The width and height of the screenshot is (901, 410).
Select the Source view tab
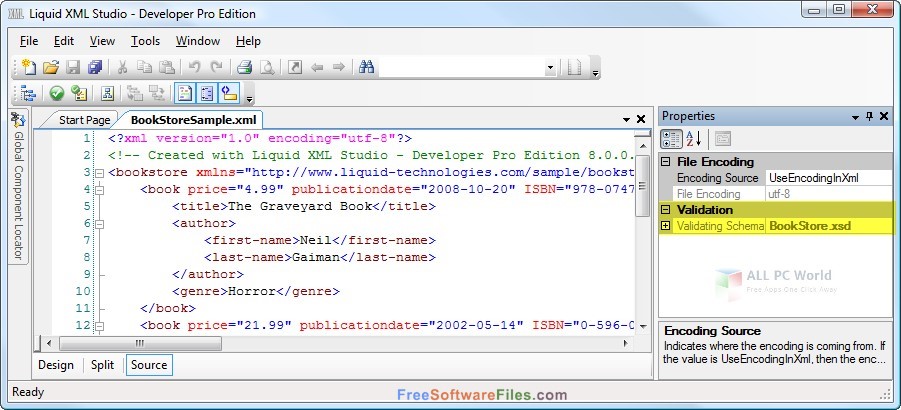tap(149, 365)
